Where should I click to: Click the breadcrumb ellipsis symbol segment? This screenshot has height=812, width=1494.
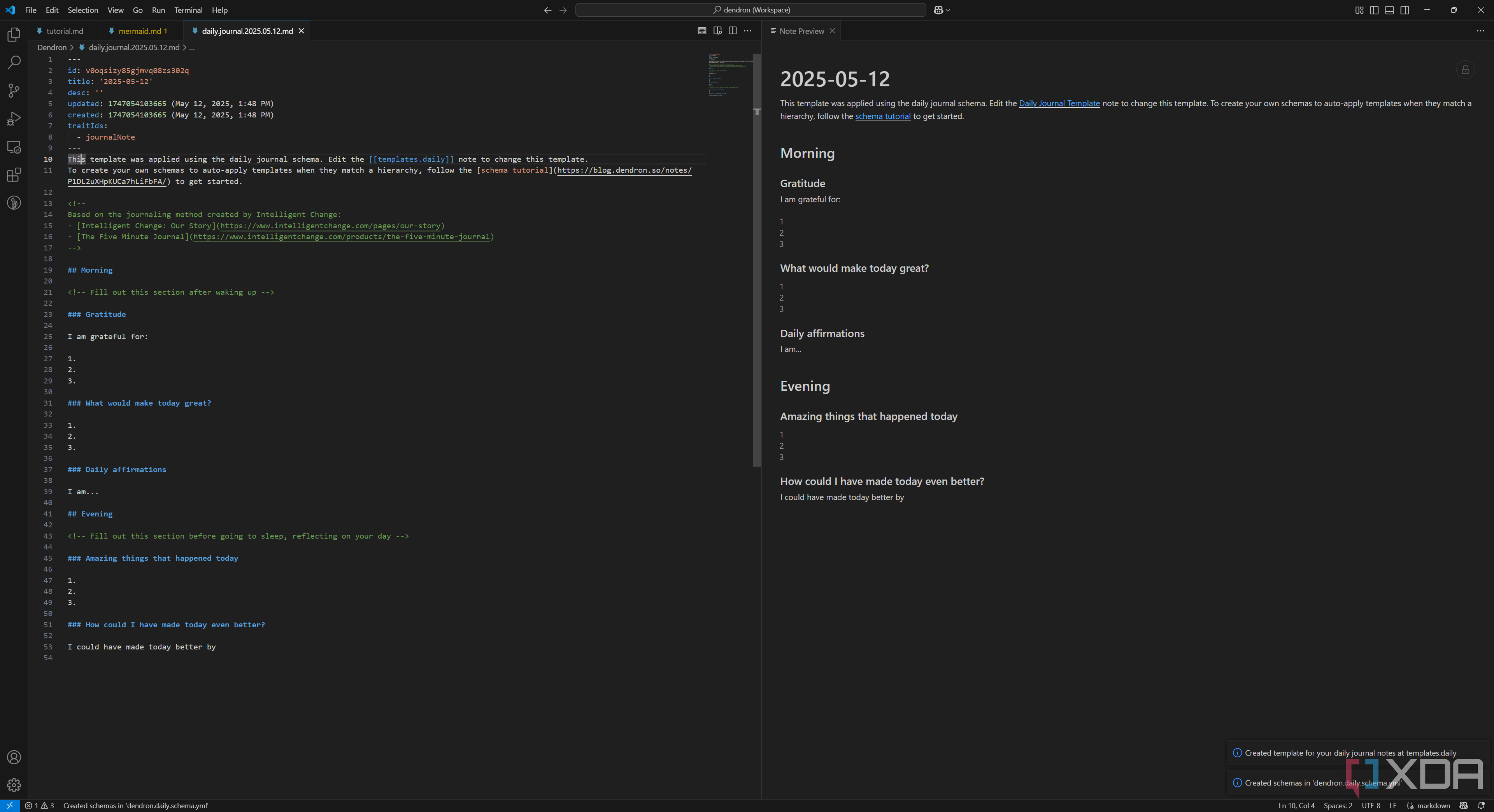pos(192,47)
